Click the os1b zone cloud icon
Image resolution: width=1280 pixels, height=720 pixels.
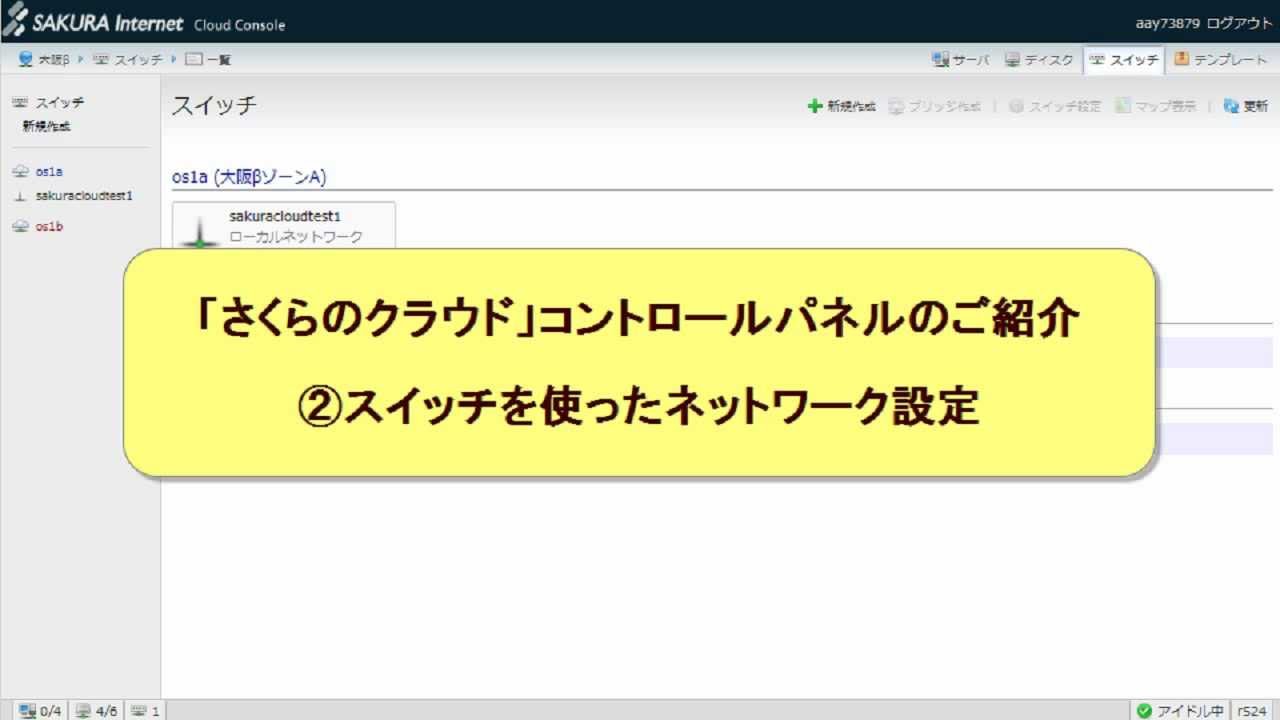[21, 227]
